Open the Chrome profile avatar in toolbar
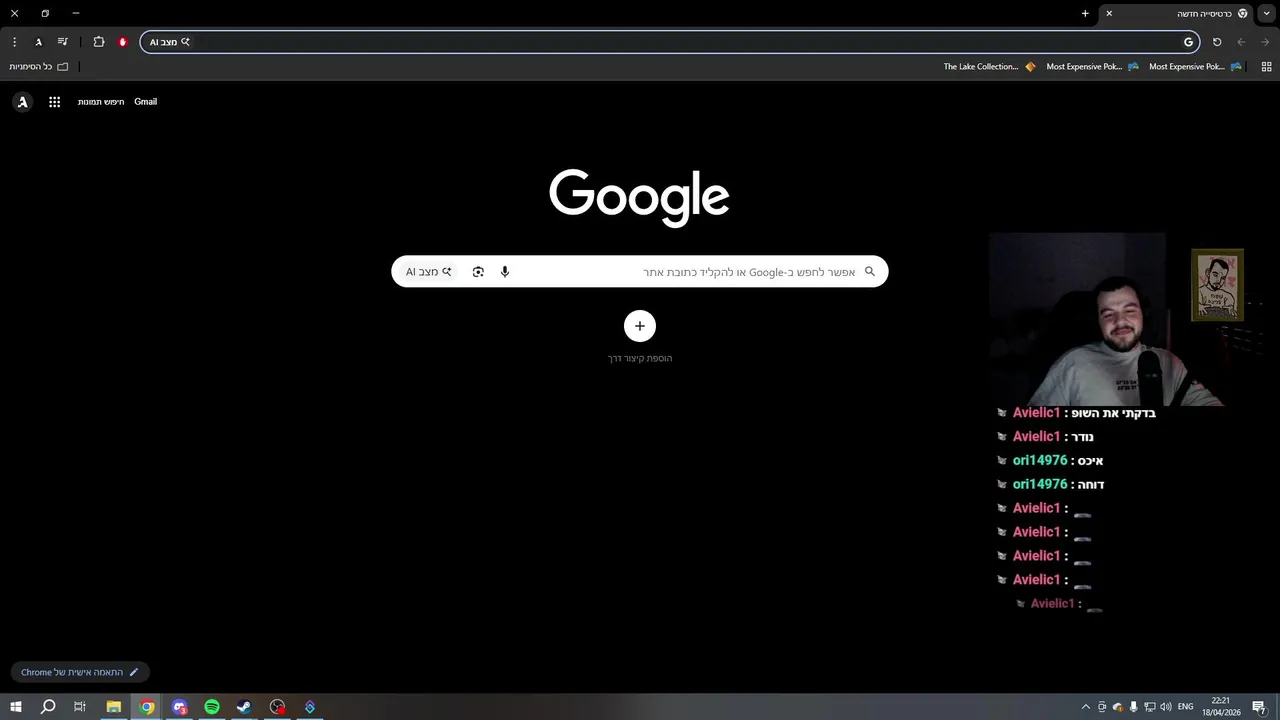This screenshot has height=720, width=1280. click(38, 42)
